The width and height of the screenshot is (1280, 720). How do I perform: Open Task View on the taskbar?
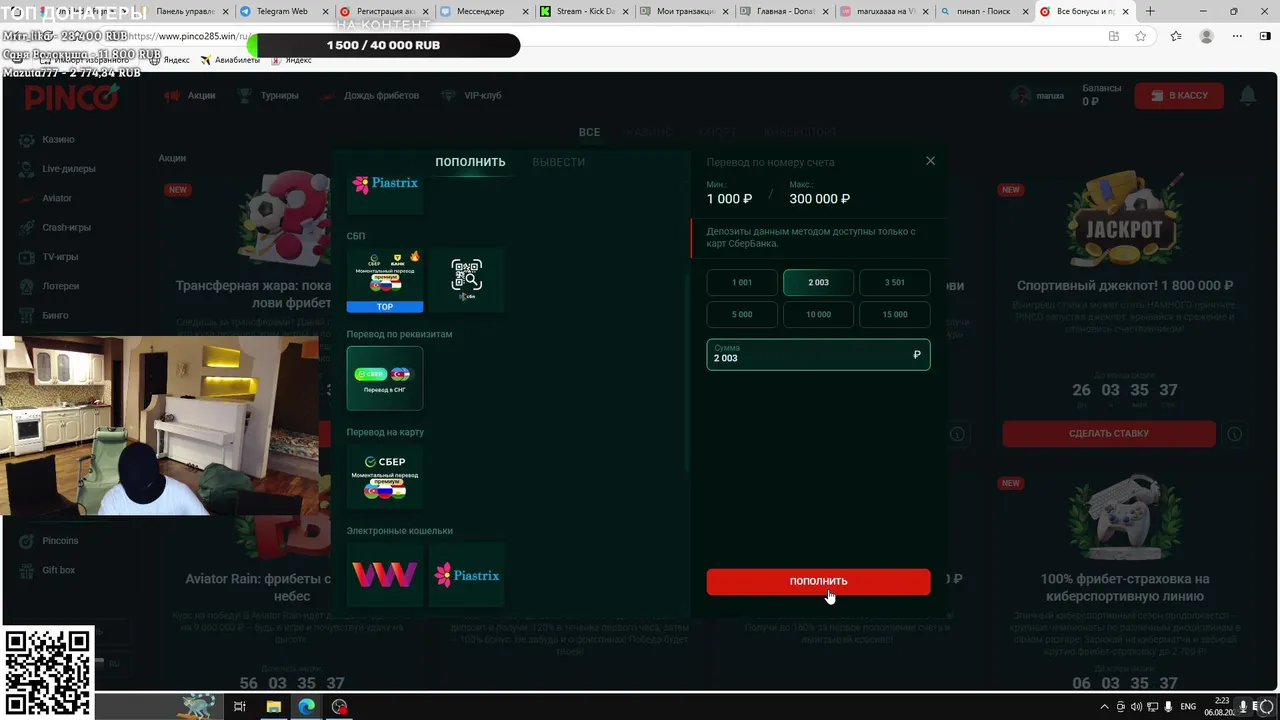(x=240, y=707)
